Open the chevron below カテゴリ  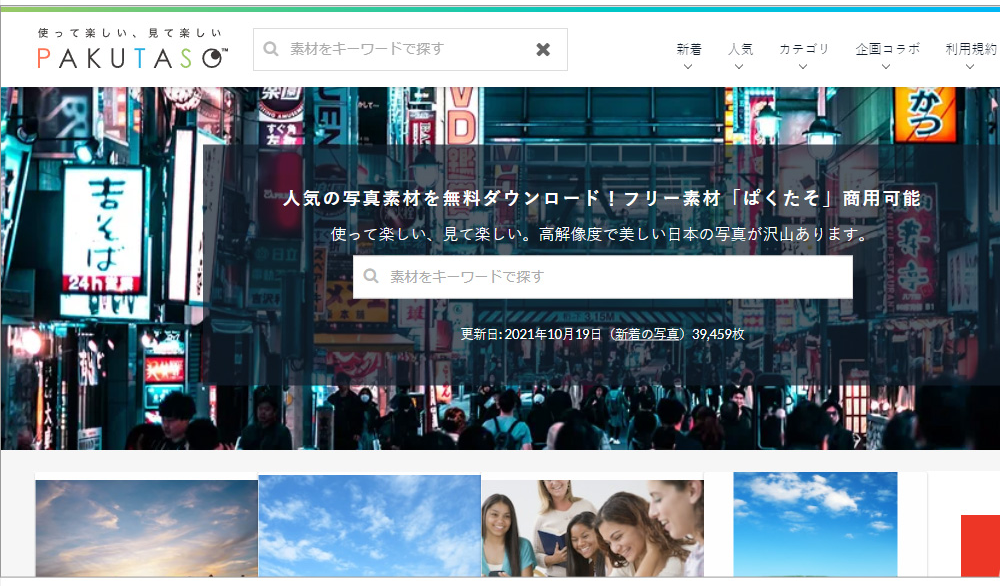pyautogui.click(x=803, y=67)
